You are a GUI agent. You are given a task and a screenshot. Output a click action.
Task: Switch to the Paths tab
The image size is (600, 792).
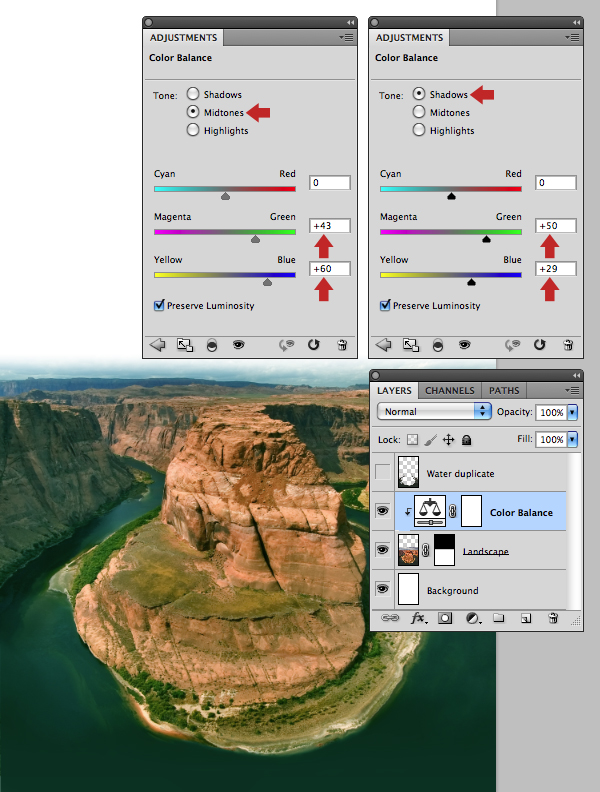[504, 390]
